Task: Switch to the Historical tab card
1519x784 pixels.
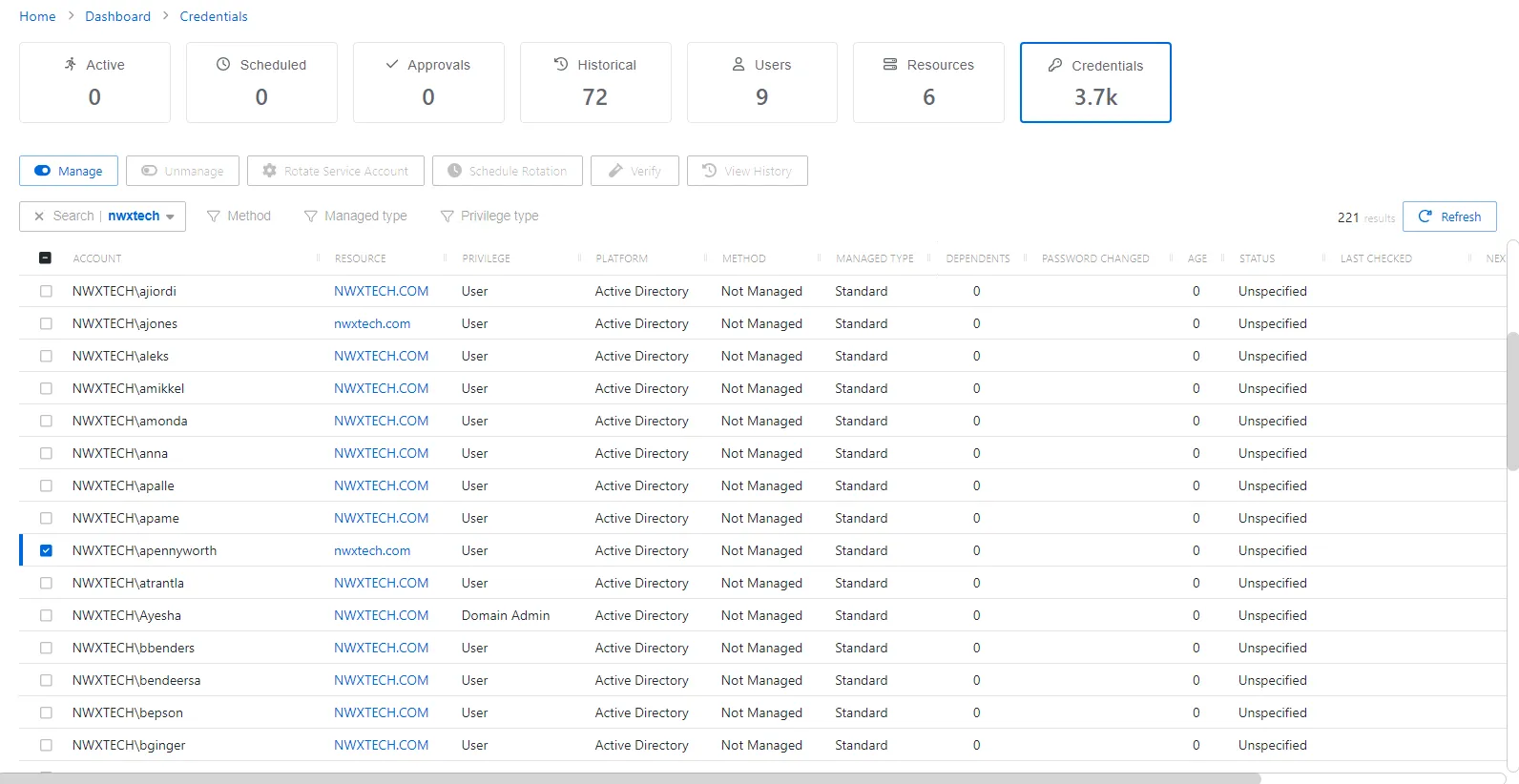Action: pyautogui.click(x=595, y=82)
